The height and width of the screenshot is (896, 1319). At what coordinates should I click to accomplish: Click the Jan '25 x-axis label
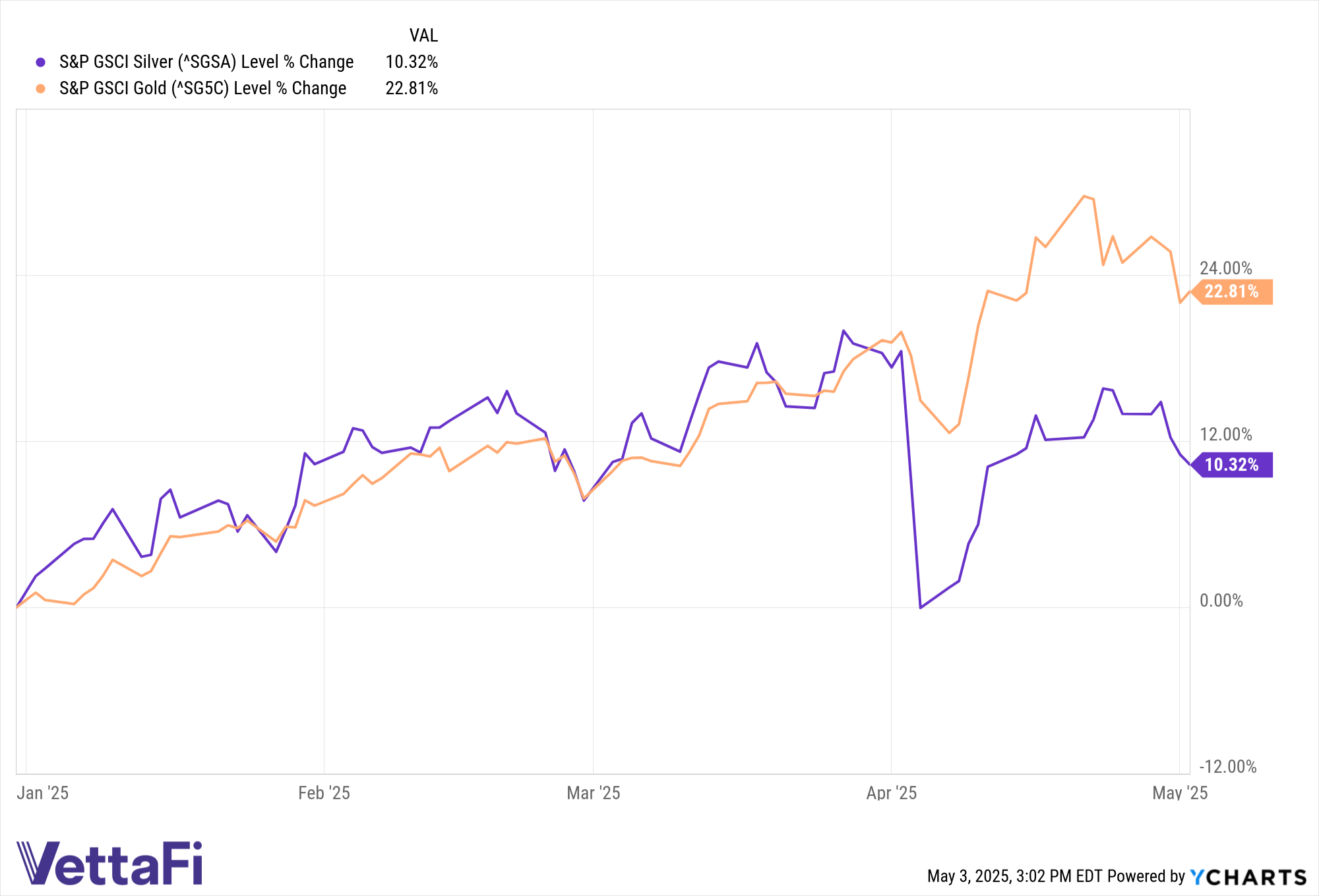pyautogui.click(x=43, y=792)
